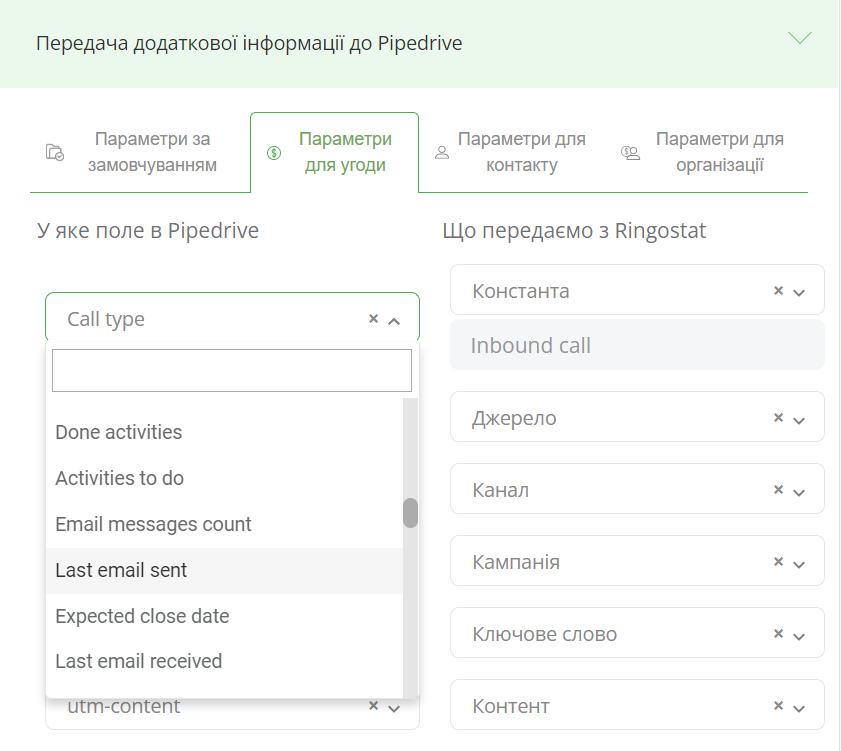This screenshot has width=841, height=751.
Task: Expand the Ключове слово dropdown
Action: point(799,636)
